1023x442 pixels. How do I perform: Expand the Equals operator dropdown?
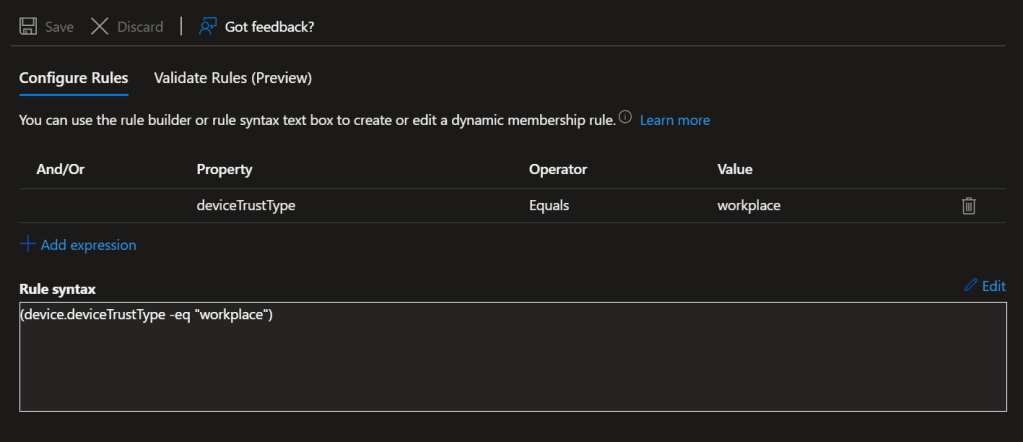tap(551, 206)
